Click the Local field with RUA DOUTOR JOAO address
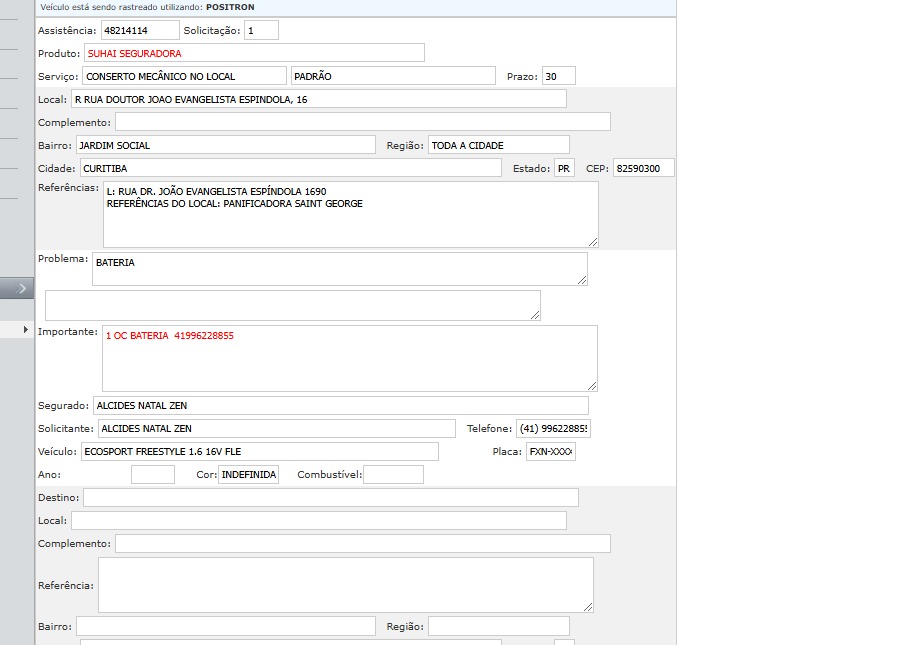Screen dimensions: 915x645 click(319, 99)
